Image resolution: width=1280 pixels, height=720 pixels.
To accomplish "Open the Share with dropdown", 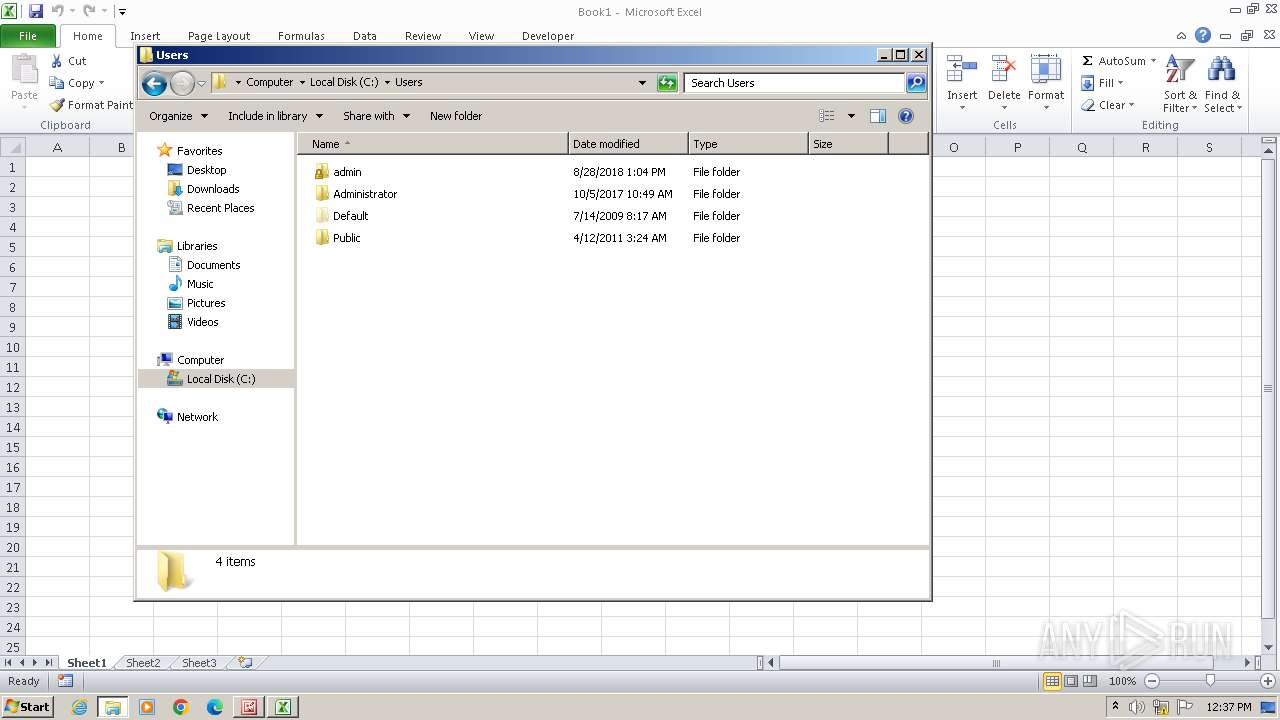I will (x=376, y=116).
